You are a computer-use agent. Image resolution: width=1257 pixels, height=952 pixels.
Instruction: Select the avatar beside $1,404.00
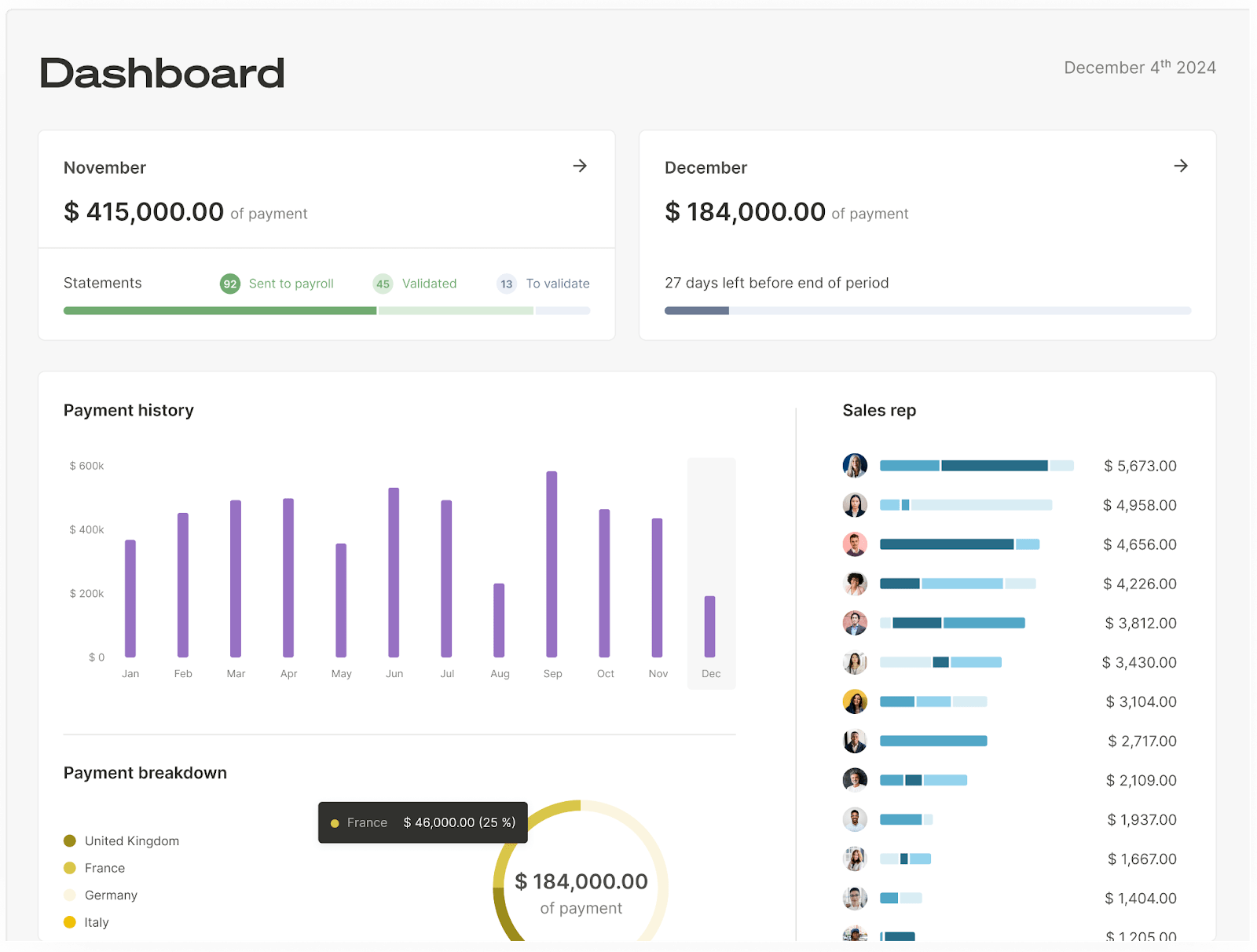(x=855, y=898)
